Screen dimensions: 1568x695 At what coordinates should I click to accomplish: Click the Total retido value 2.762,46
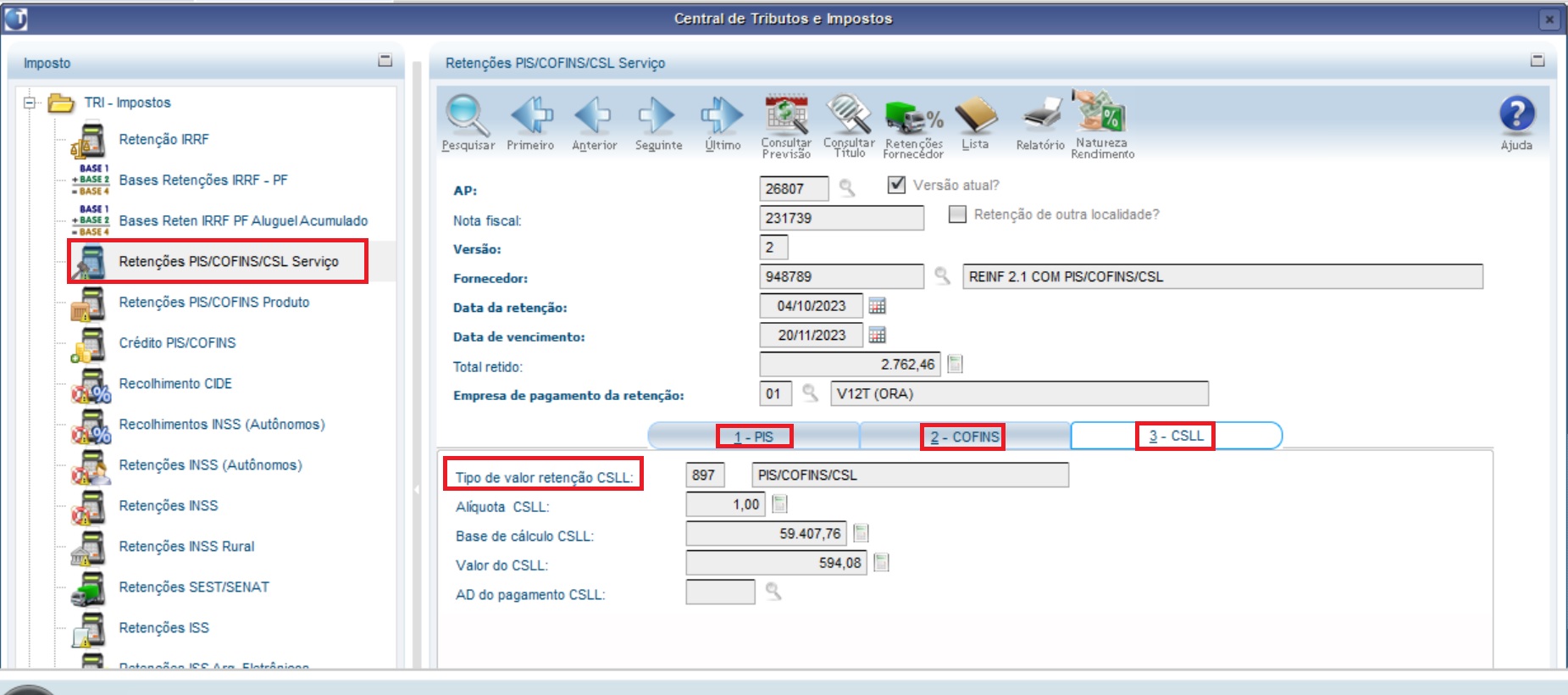[850, 364]
